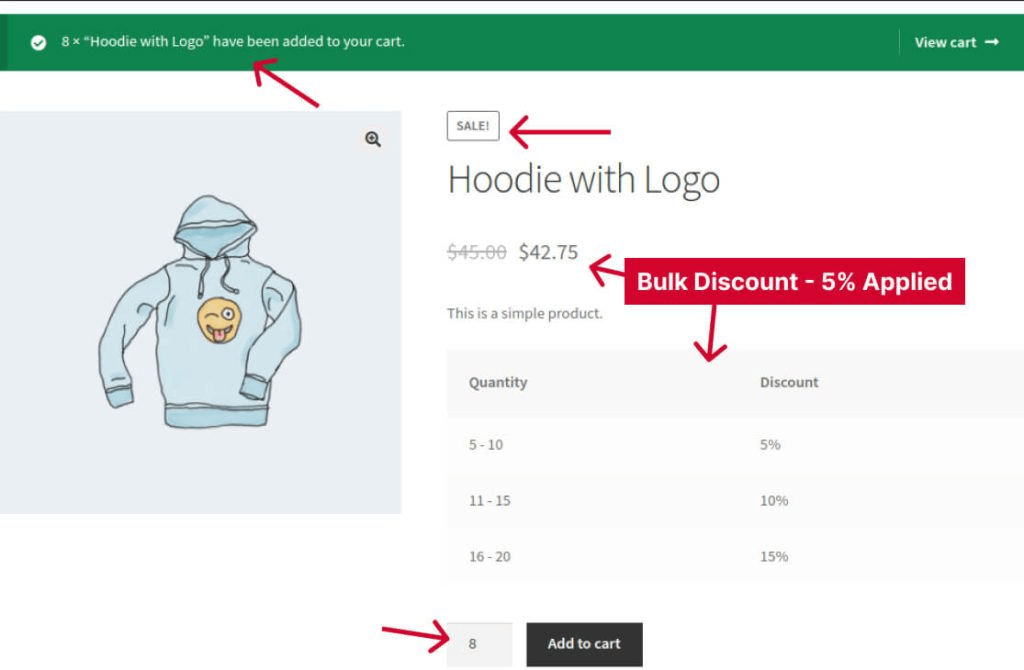Click the green cart notification message

point(230,42)
